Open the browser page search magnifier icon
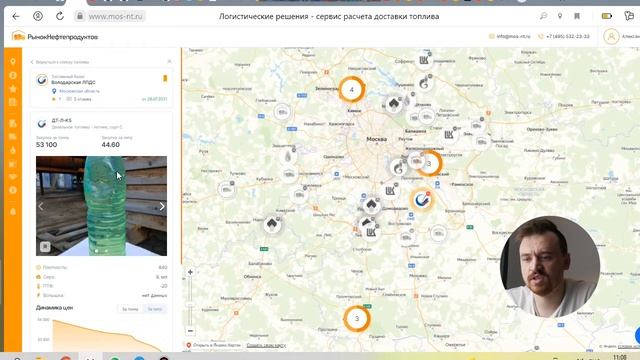Screen dimensions: 640x360 click(x=543, y=16)
